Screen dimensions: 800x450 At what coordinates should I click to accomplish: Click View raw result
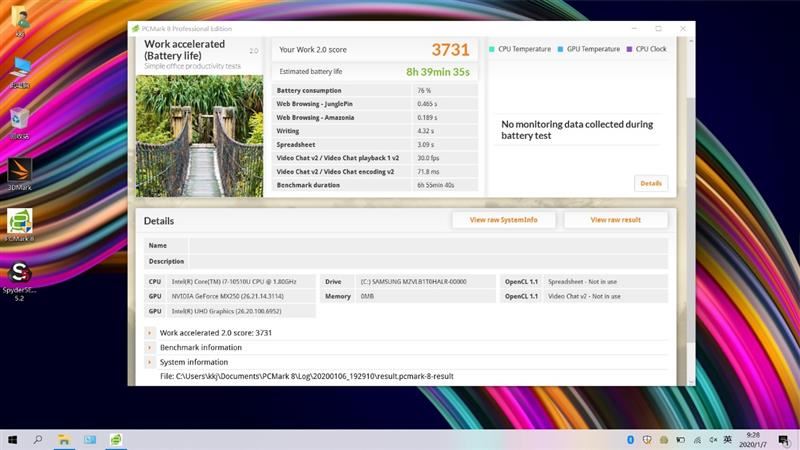(615, 220)
